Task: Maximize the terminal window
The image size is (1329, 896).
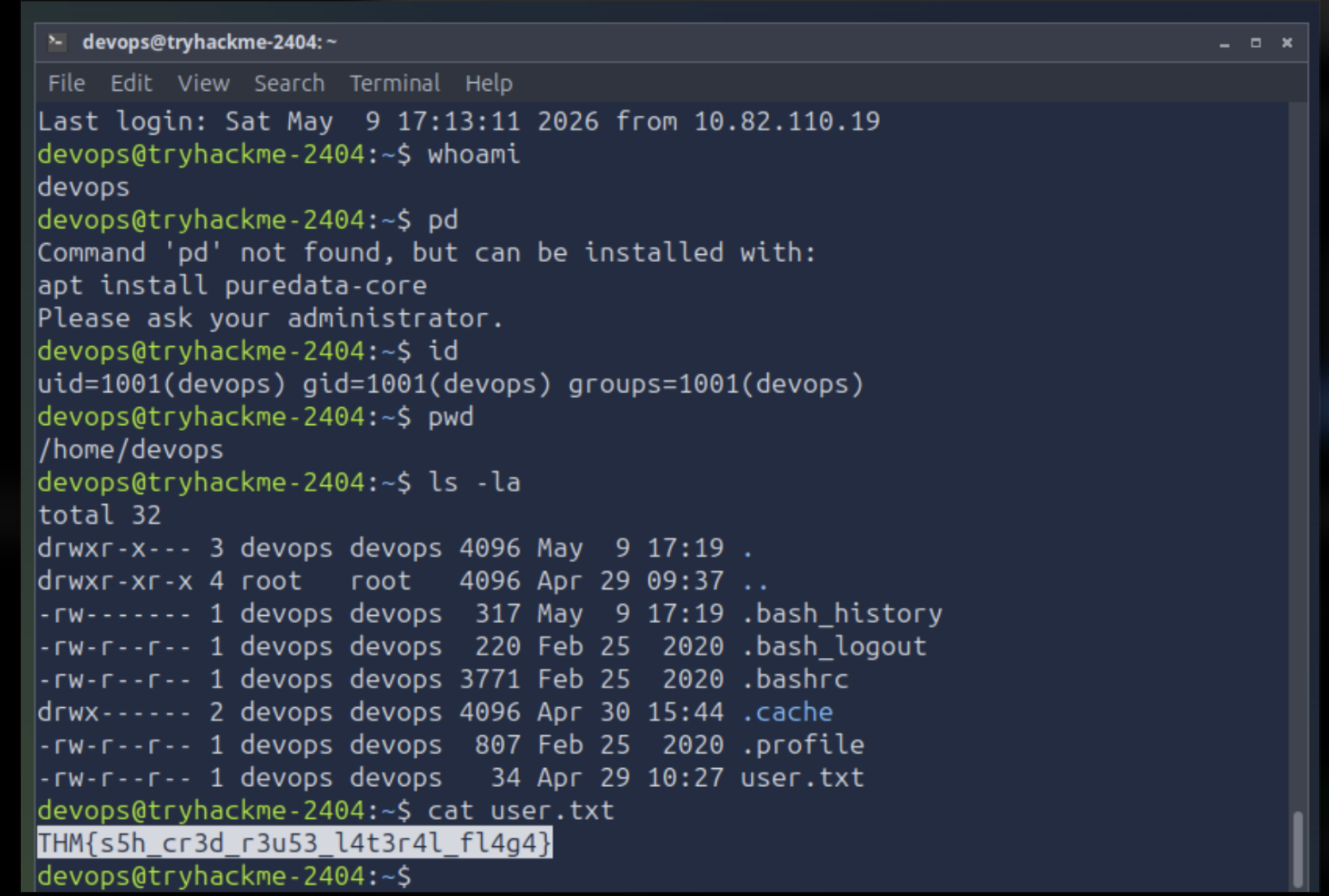Action: point(1256,44)
